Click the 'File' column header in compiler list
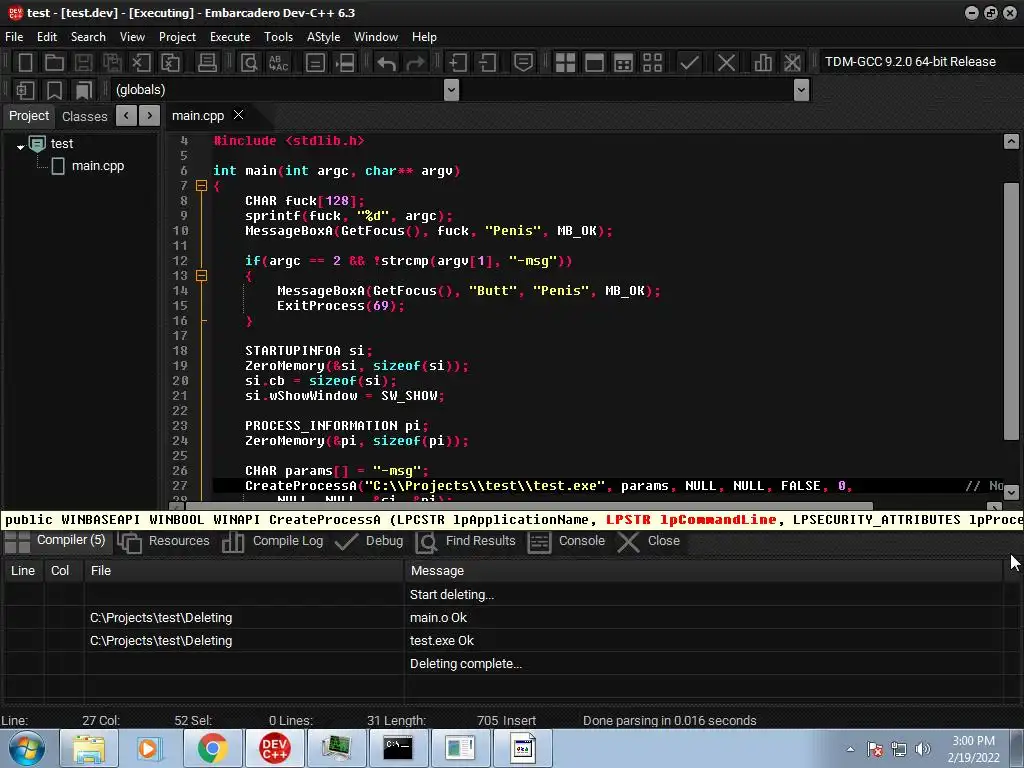 (244, 571)
